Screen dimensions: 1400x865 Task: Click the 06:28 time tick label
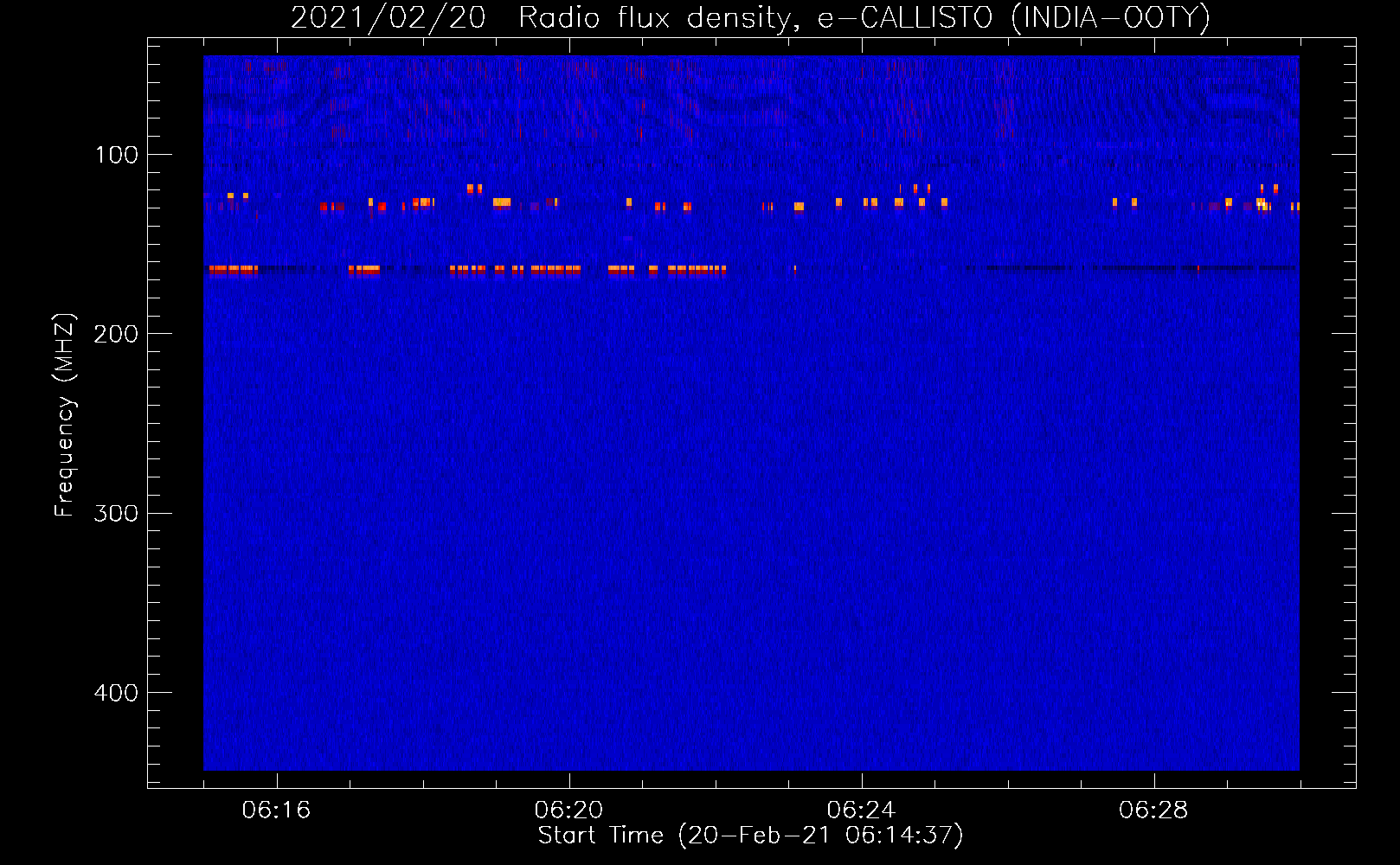pyautogui.click(x=1153, y=810)
